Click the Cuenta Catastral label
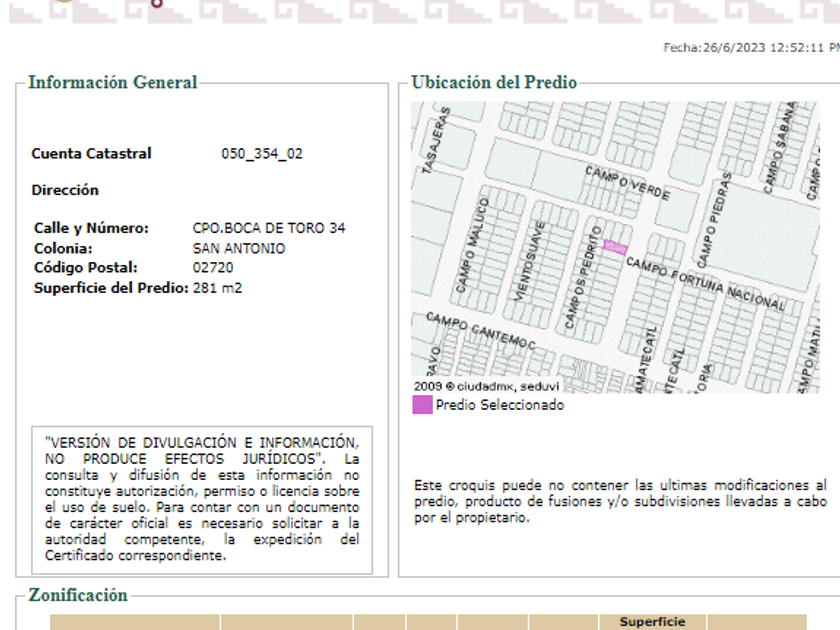Viewport: 840px width, 630px height. click(92, 154)
